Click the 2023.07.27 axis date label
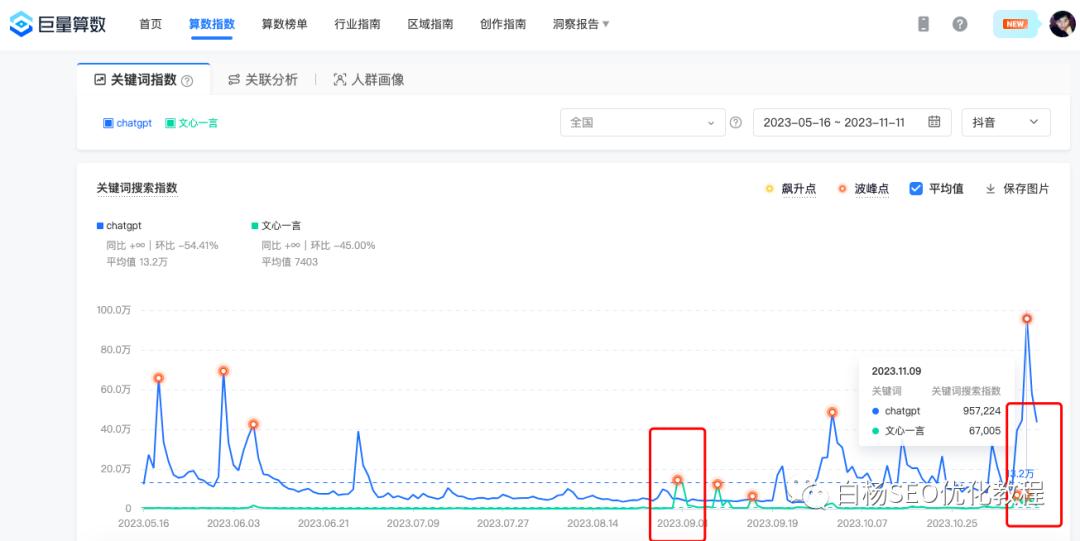 503,523
